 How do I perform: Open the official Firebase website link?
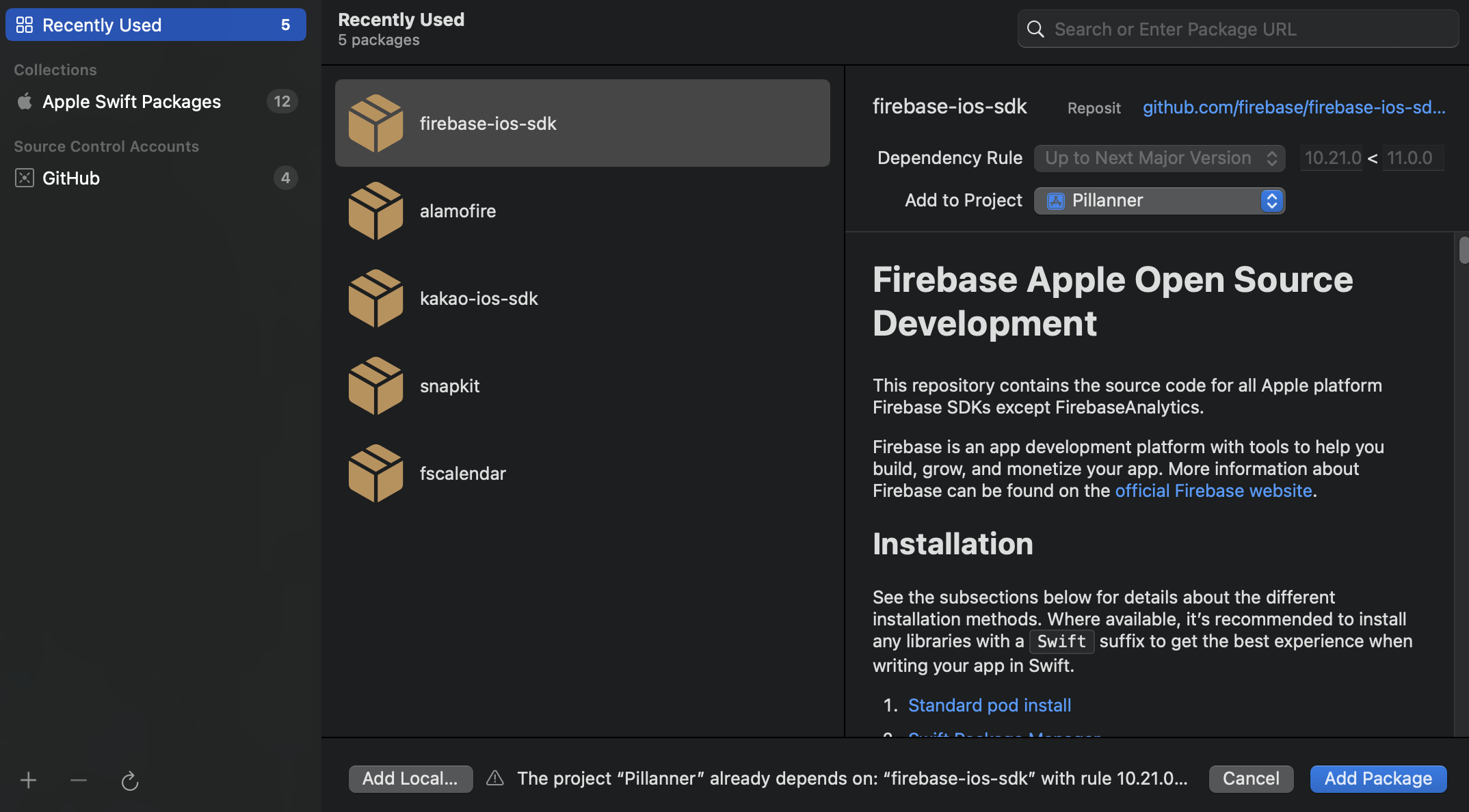pyautogui.click(x=1213, y=491)
